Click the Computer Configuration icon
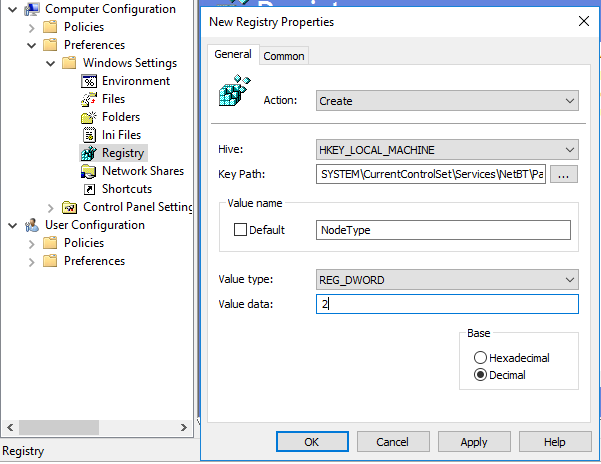 (x=32, y=9)
